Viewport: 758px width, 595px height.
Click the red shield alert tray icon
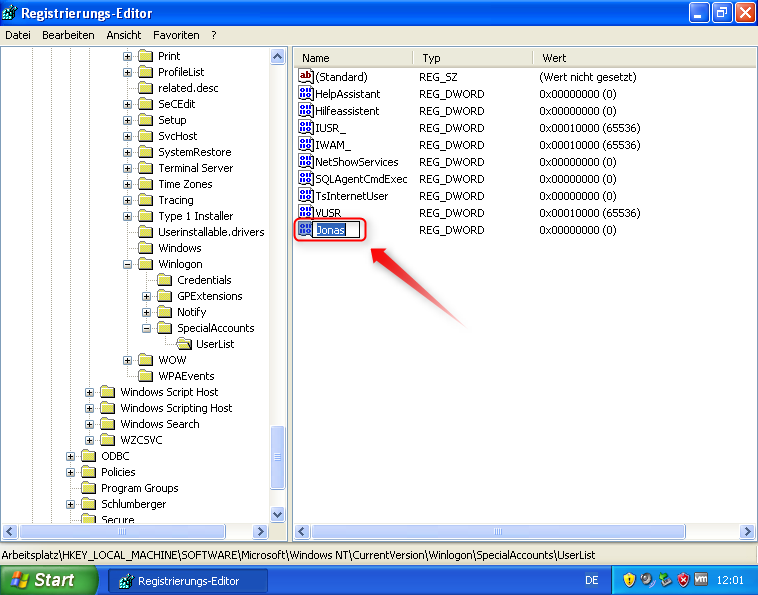683,580
